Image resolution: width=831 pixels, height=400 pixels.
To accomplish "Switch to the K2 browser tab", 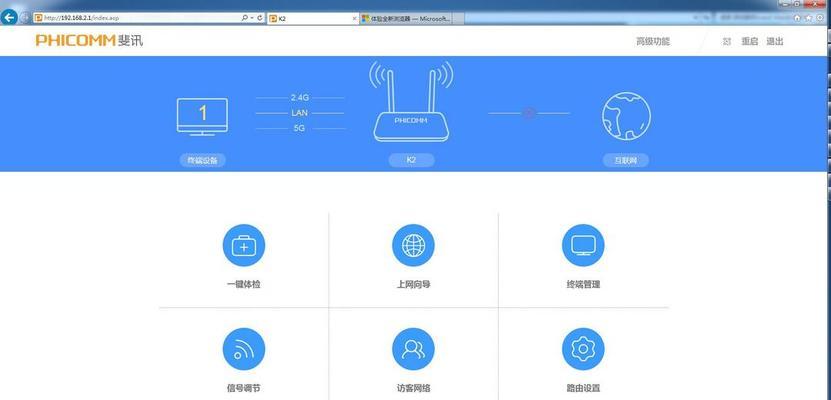I will 313,18.
